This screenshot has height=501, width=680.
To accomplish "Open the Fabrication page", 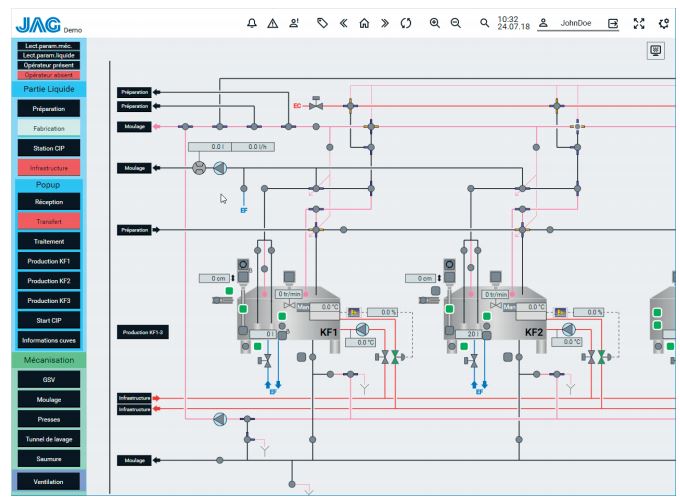I will 49,128.
